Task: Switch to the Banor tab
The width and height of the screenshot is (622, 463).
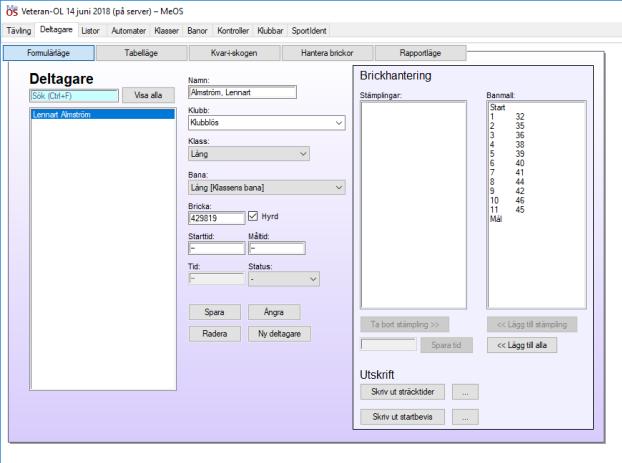Action: pyautogui.click(x=197, y=31)
